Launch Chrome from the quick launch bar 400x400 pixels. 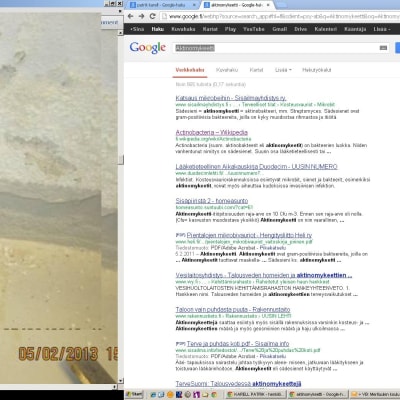click(x=214, y=395)
